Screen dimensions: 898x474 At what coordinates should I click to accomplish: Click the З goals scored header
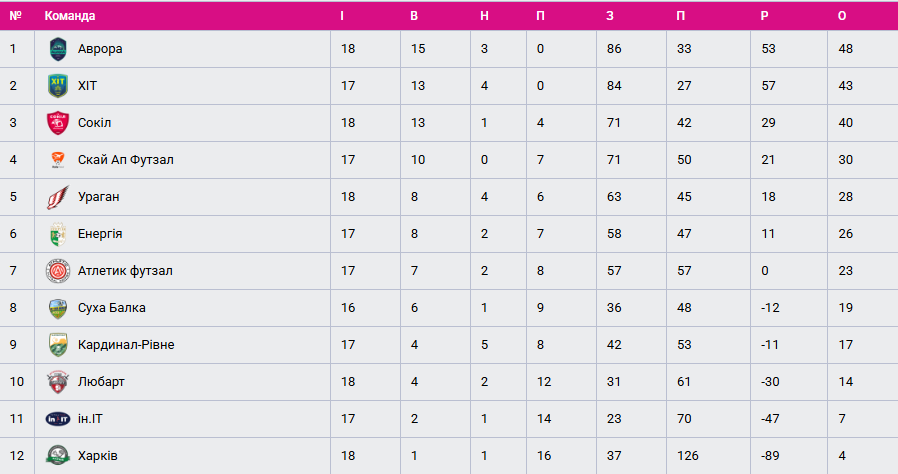610,16
